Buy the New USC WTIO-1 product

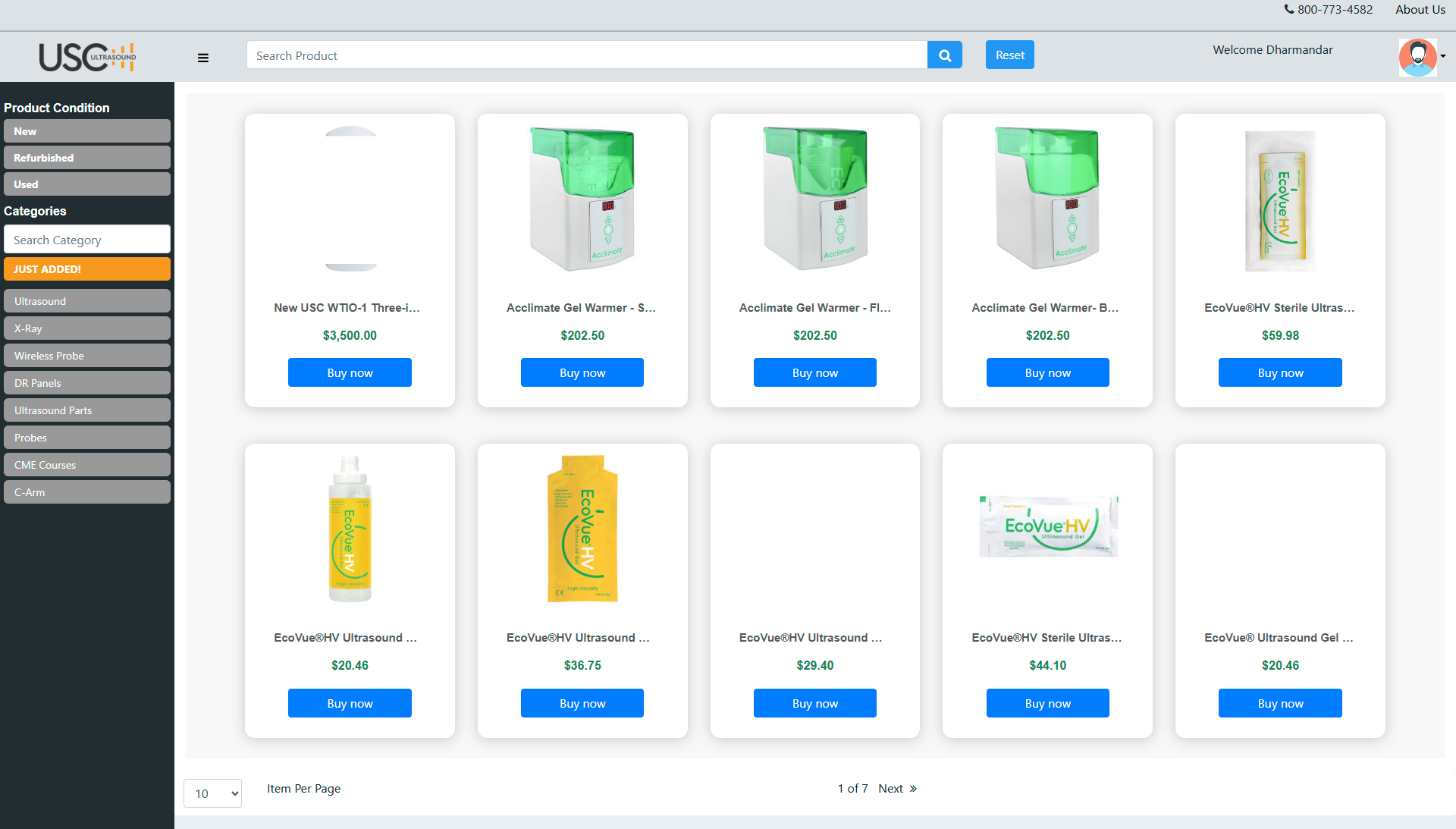click(x=350, y=372)
